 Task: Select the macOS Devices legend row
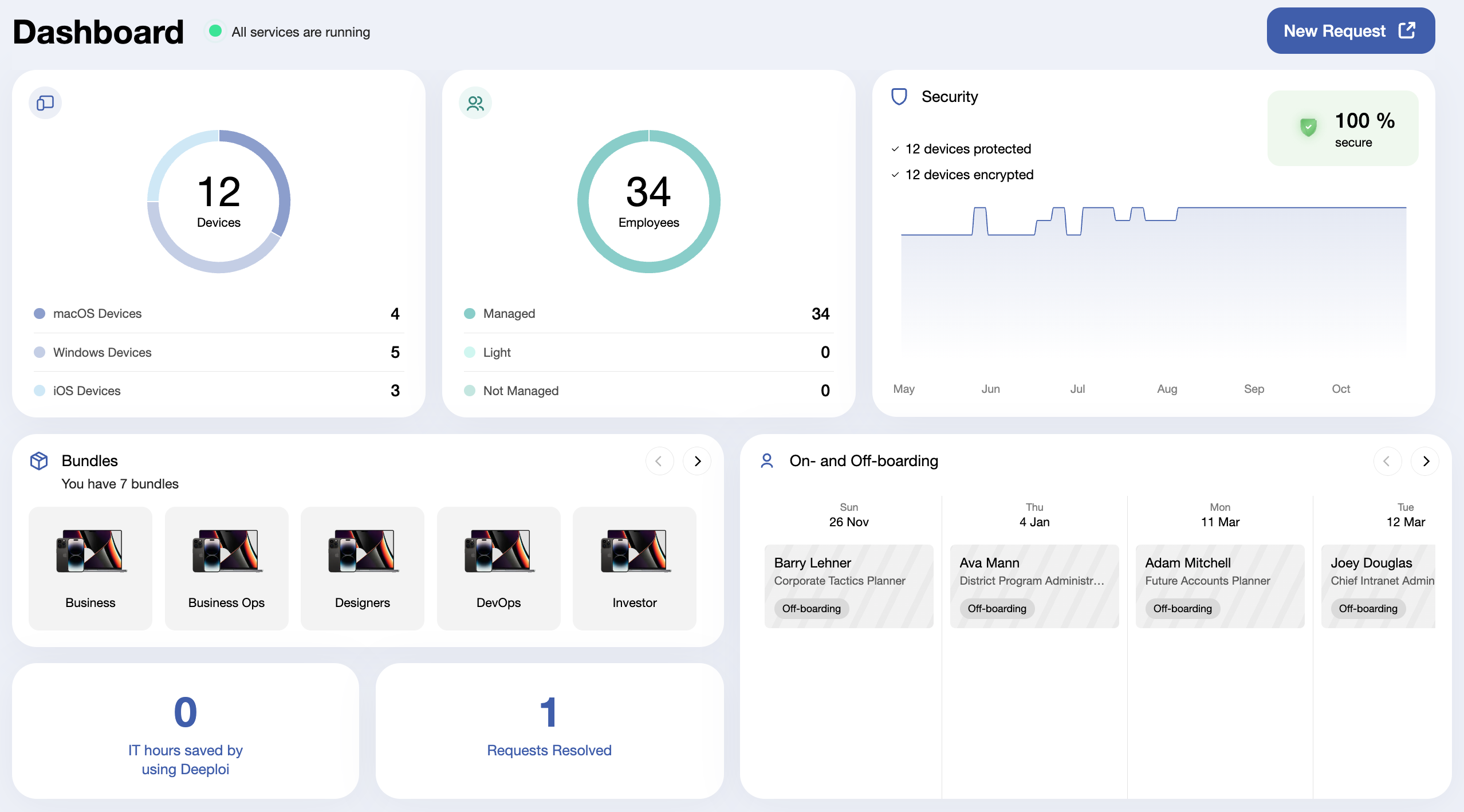coord(219,314)
